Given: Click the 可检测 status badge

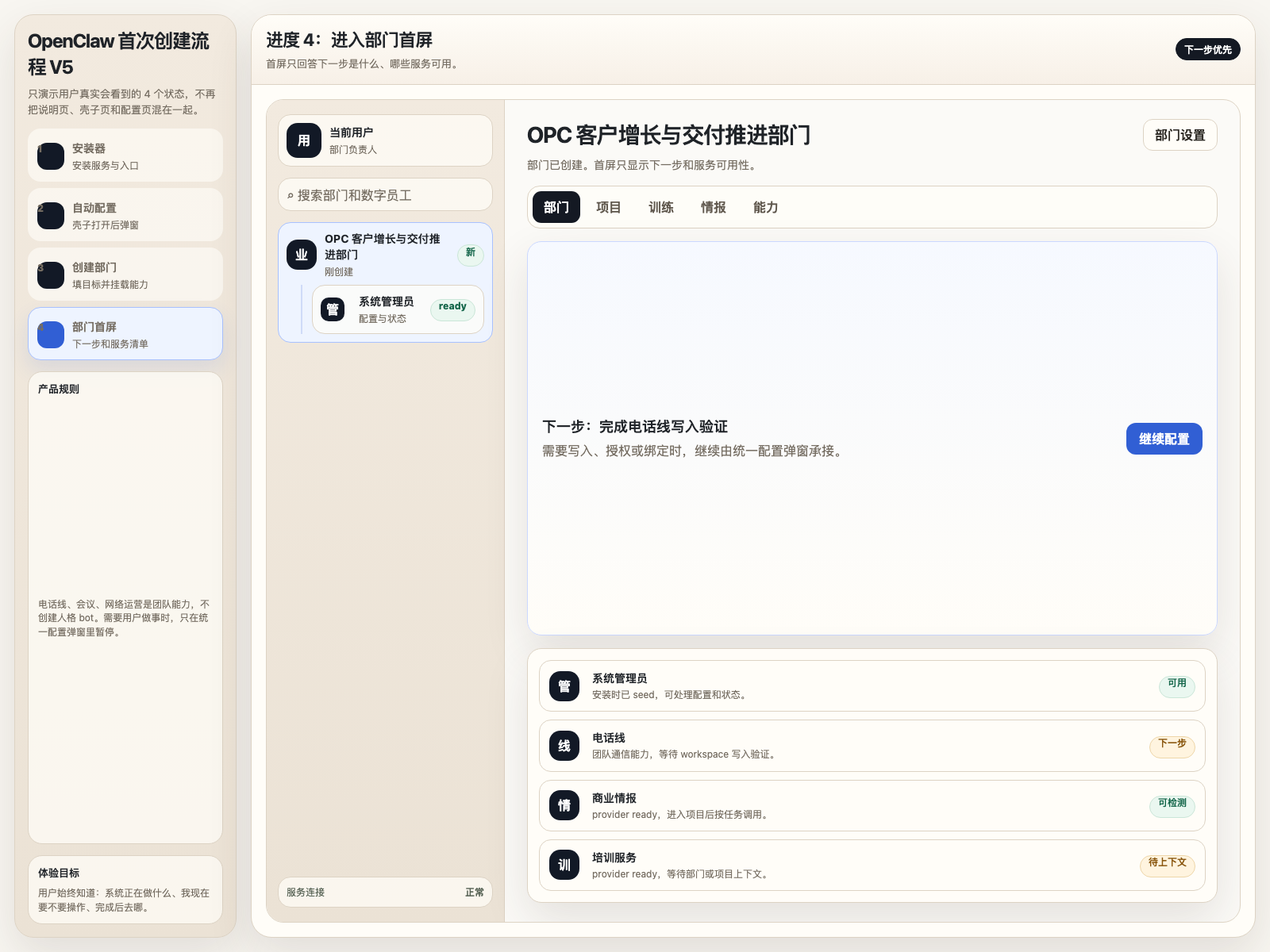Looking at the screenshot, I should tap(1172, 805).
